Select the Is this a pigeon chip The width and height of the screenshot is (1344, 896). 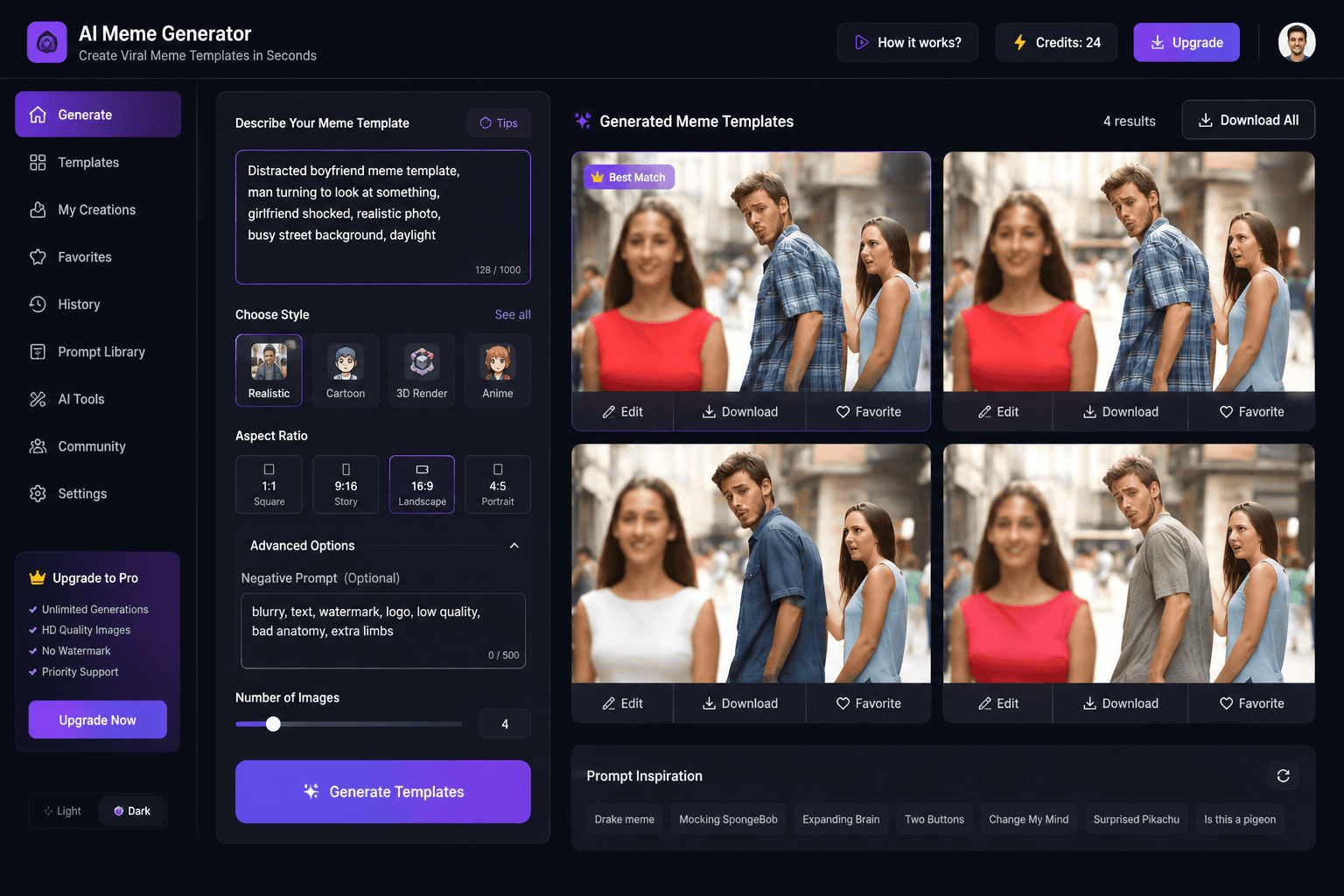click(x=1240, y=820)
